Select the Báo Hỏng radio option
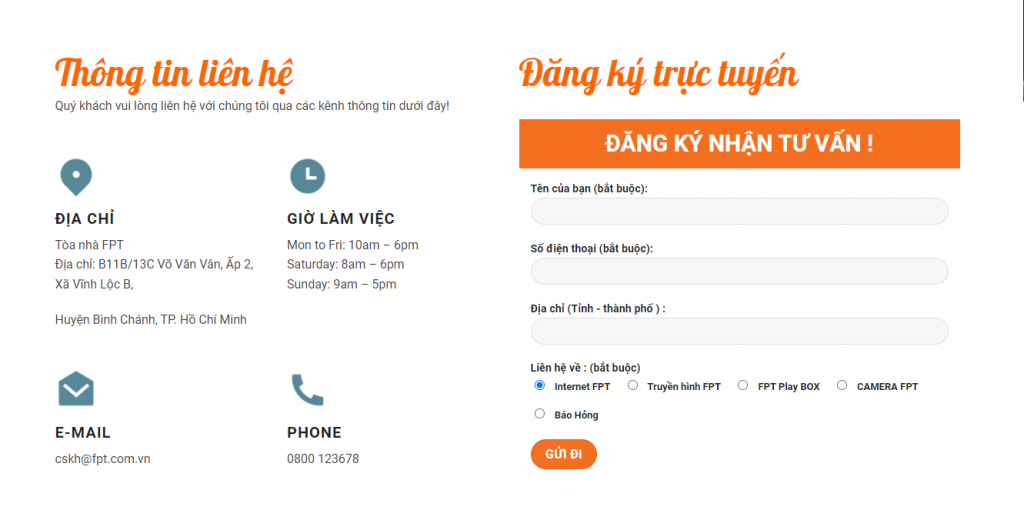This screenshot has height=530, width=1024. (539, 413)
